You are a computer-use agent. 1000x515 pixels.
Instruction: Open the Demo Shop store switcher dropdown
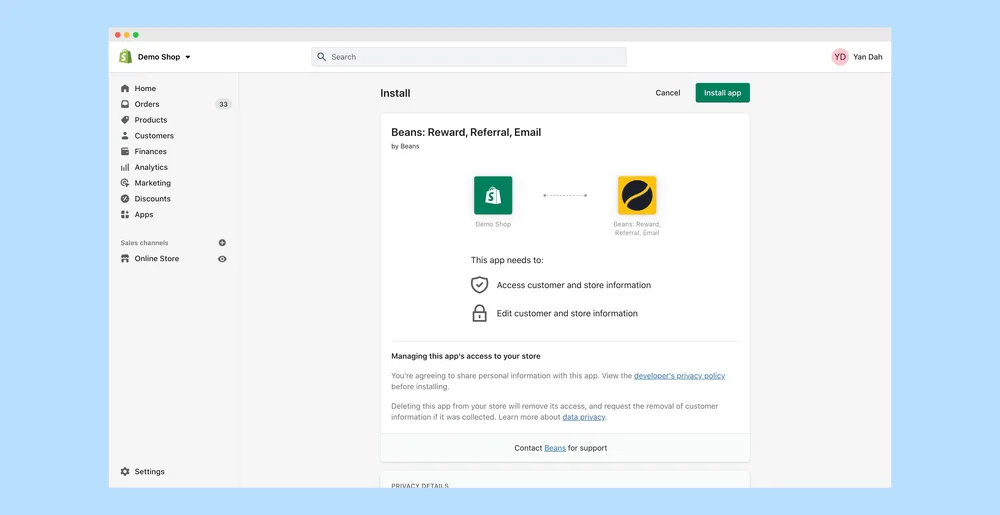click(x=164, y=57)
